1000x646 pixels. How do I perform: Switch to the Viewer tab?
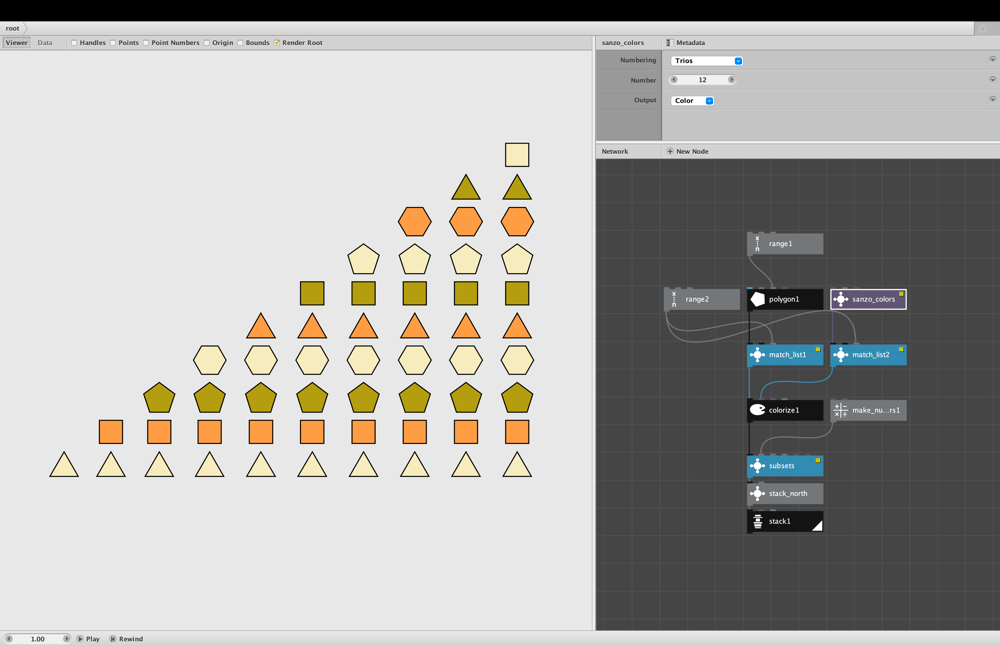click(17, 43)
